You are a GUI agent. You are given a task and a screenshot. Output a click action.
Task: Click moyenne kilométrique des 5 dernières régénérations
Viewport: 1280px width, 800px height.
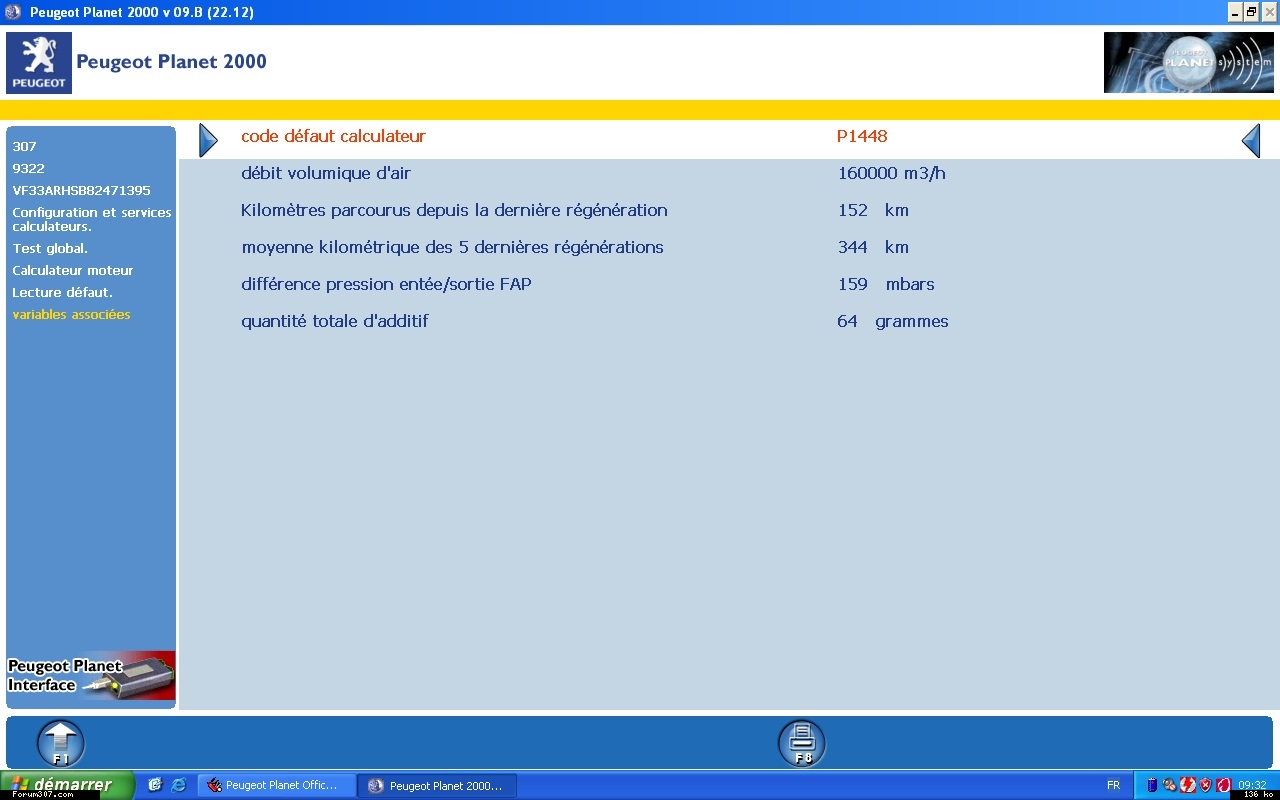[x=452, y=247]
